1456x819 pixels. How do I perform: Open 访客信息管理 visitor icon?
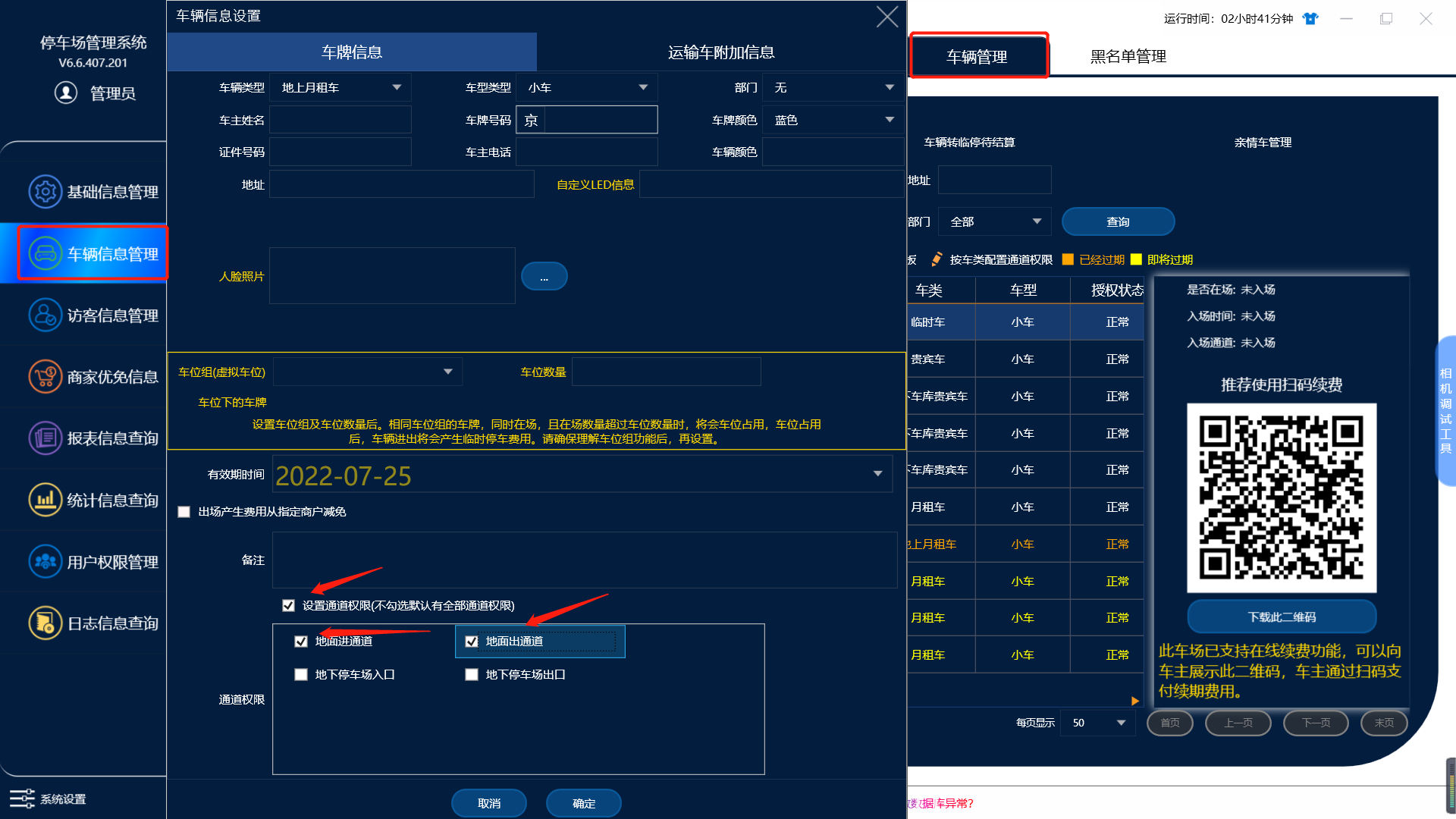(45, 315)
